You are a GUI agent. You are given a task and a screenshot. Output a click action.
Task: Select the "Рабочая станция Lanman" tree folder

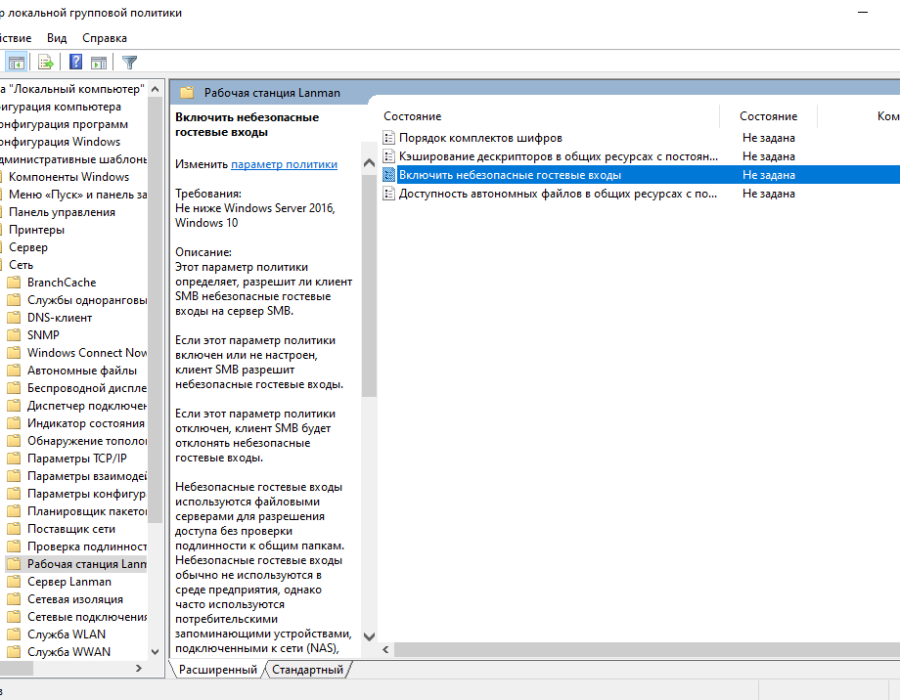tap(87, 564)
